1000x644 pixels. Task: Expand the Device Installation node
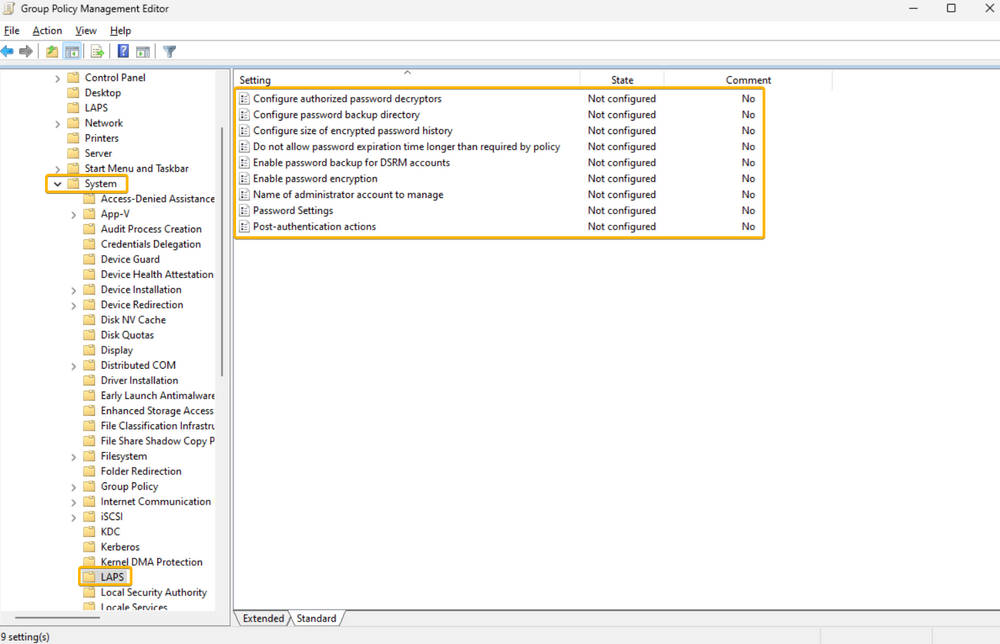72,289
